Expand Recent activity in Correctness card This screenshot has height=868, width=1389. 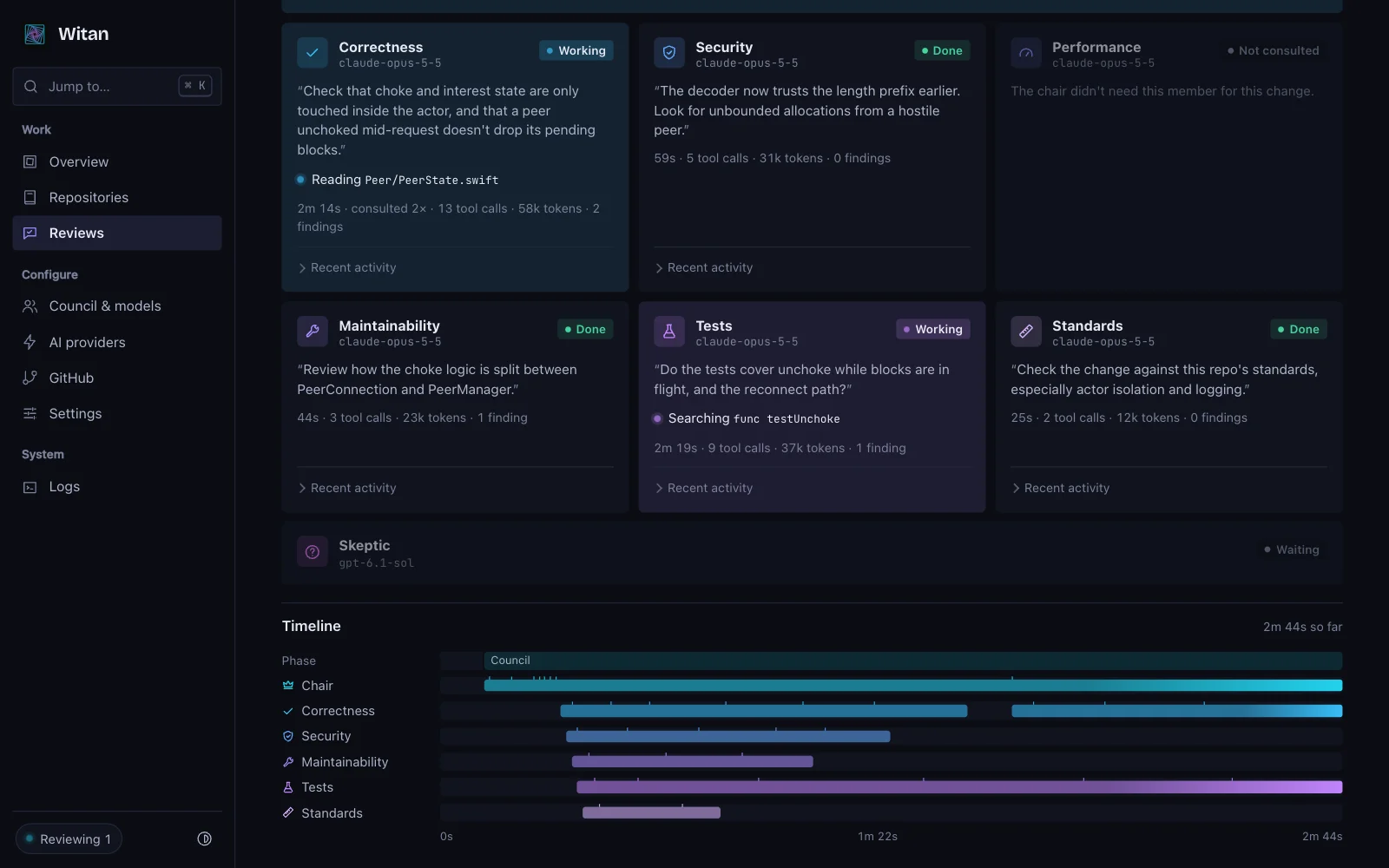tap(347, 268)
